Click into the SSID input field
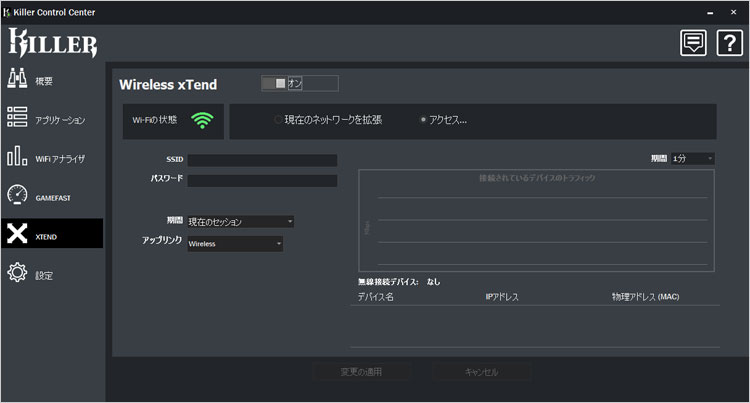The width and height of the screenshot is (750, 403). point(263,160)
